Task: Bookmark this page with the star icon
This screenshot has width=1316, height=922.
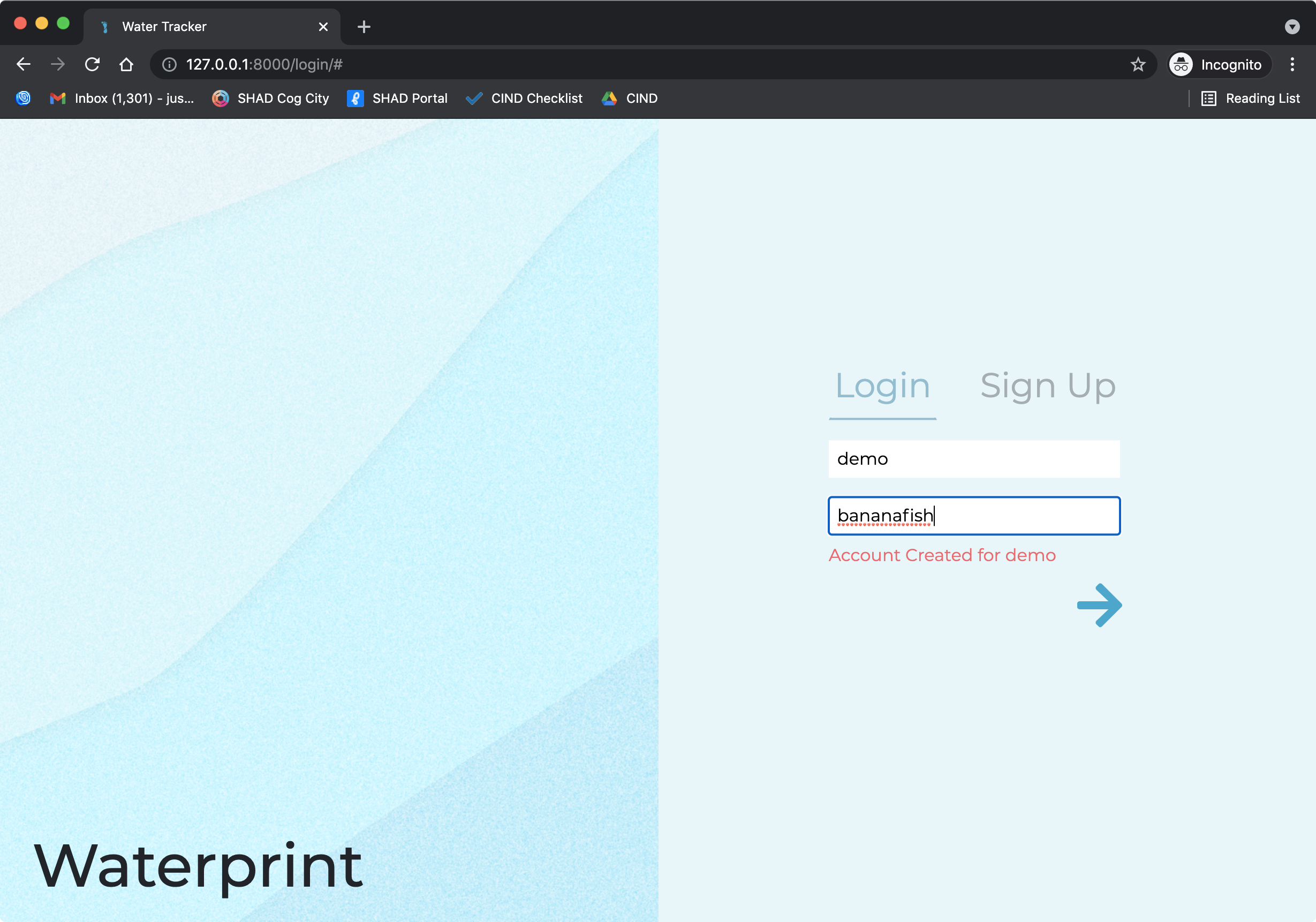Action: click(1138, 64)
